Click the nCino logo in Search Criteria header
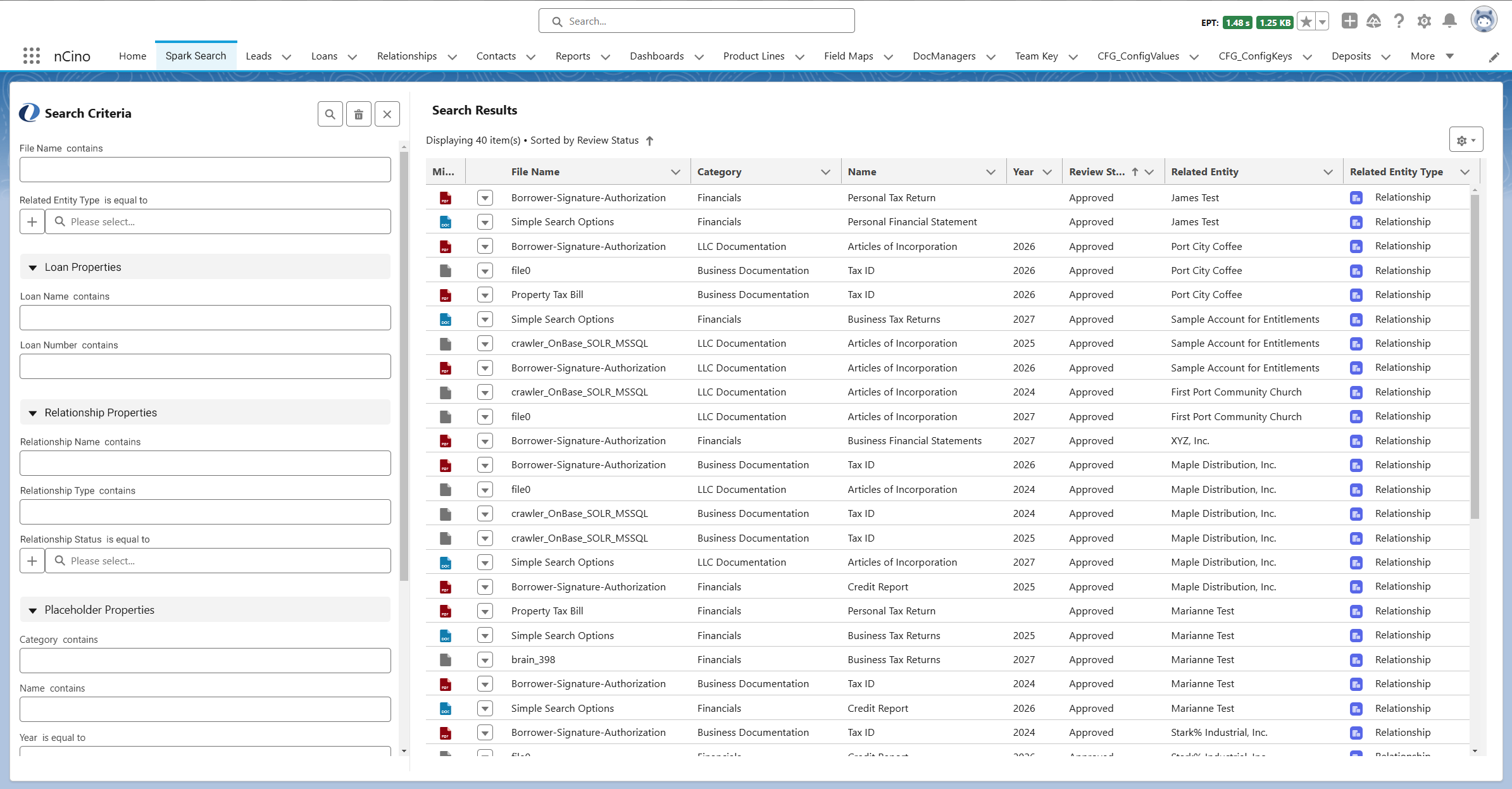 coord(29,113)
